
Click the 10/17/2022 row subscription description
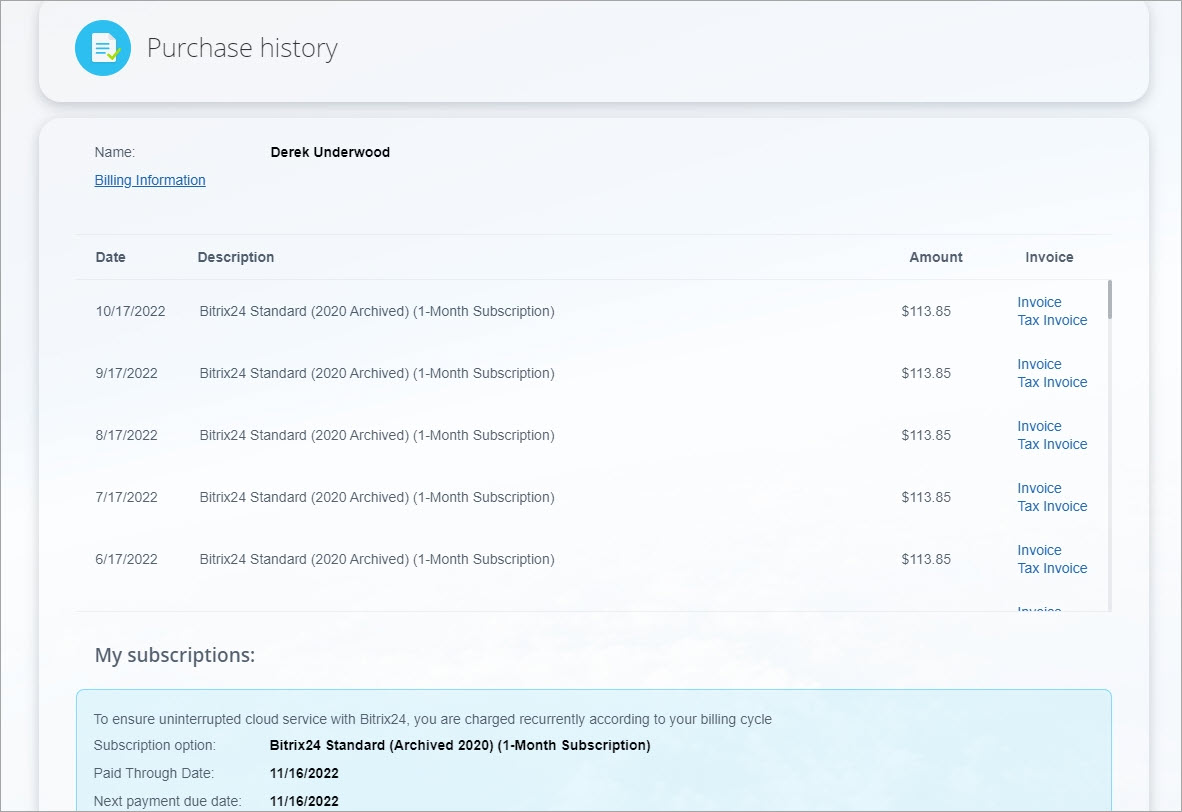click(x=377, y=311)
